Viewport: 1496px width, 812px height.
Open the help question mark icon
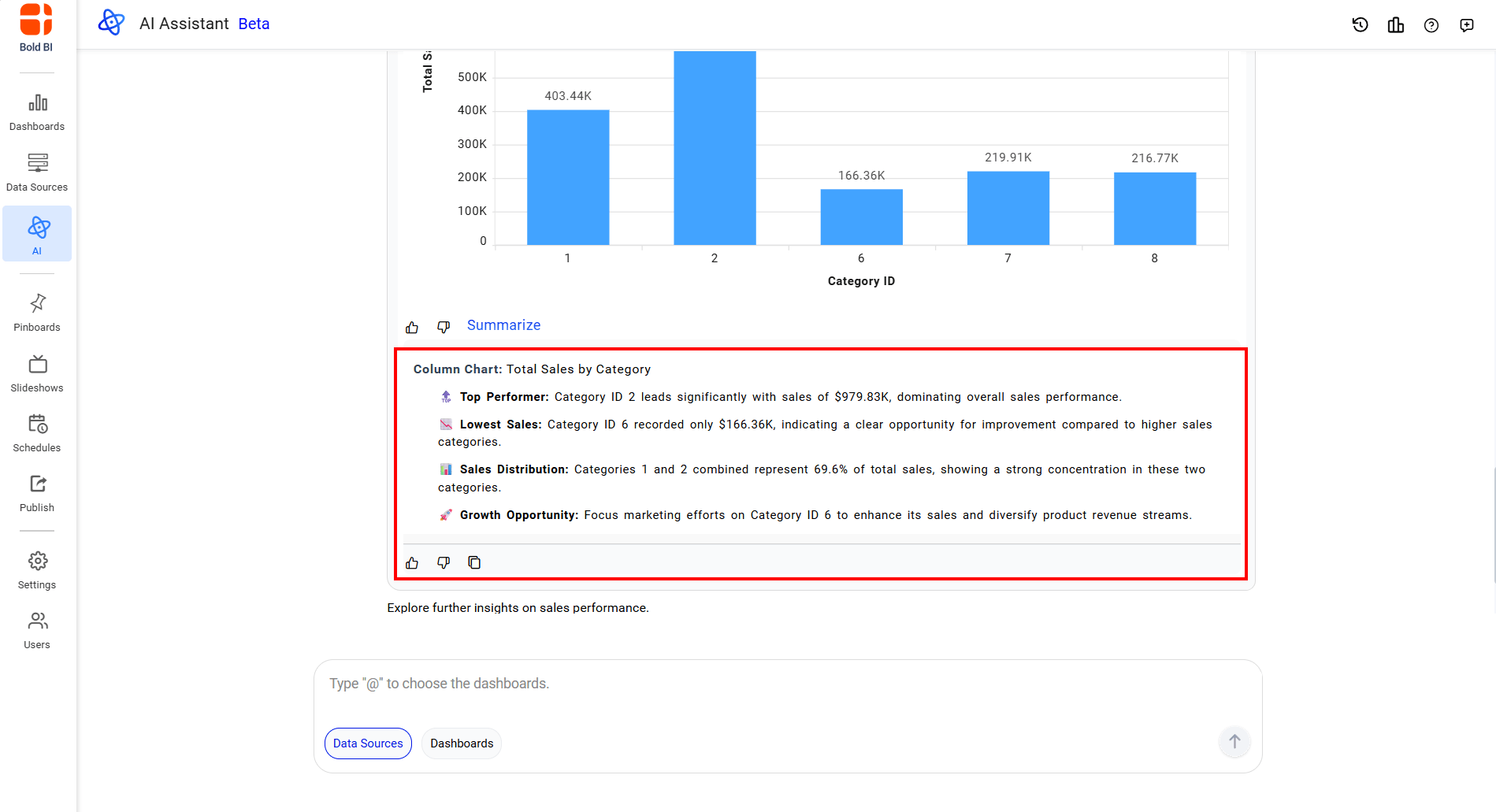pyautogui.click(x=1431, y=25)
